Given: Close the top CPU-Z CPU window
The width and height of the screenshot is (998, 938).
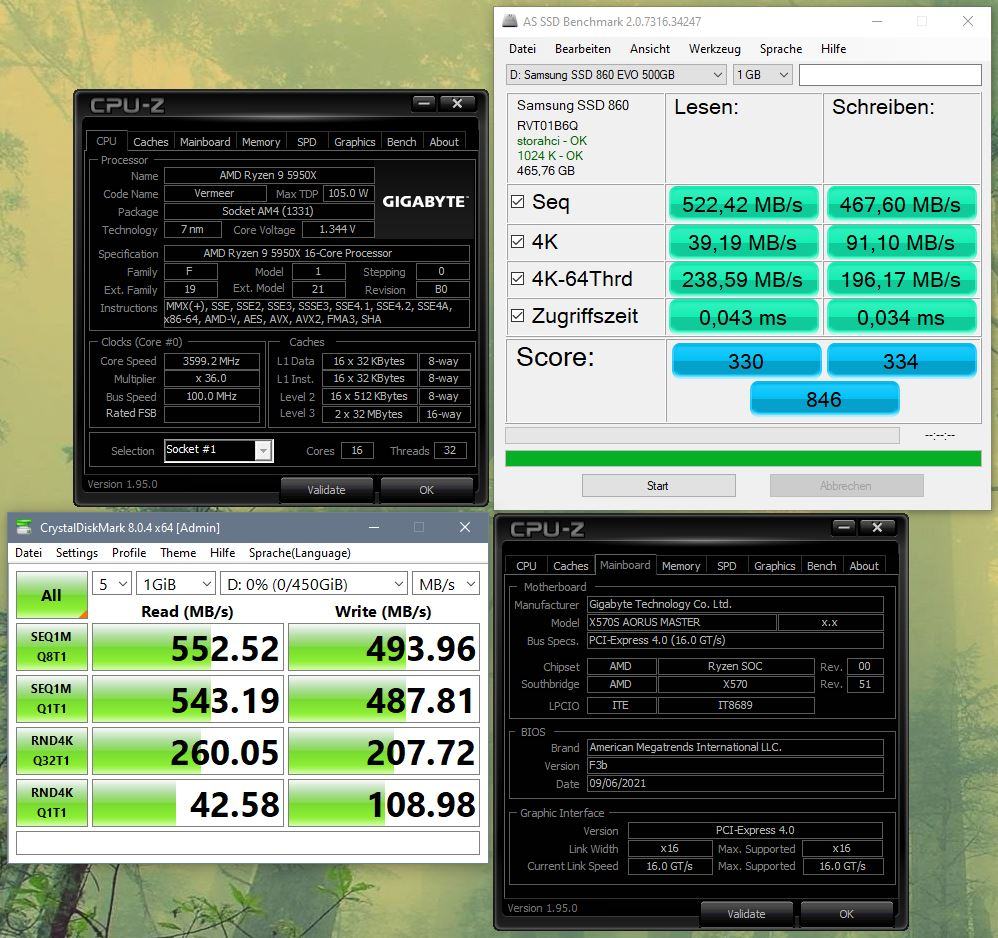Looking at the screenshot, I should 457,103.
